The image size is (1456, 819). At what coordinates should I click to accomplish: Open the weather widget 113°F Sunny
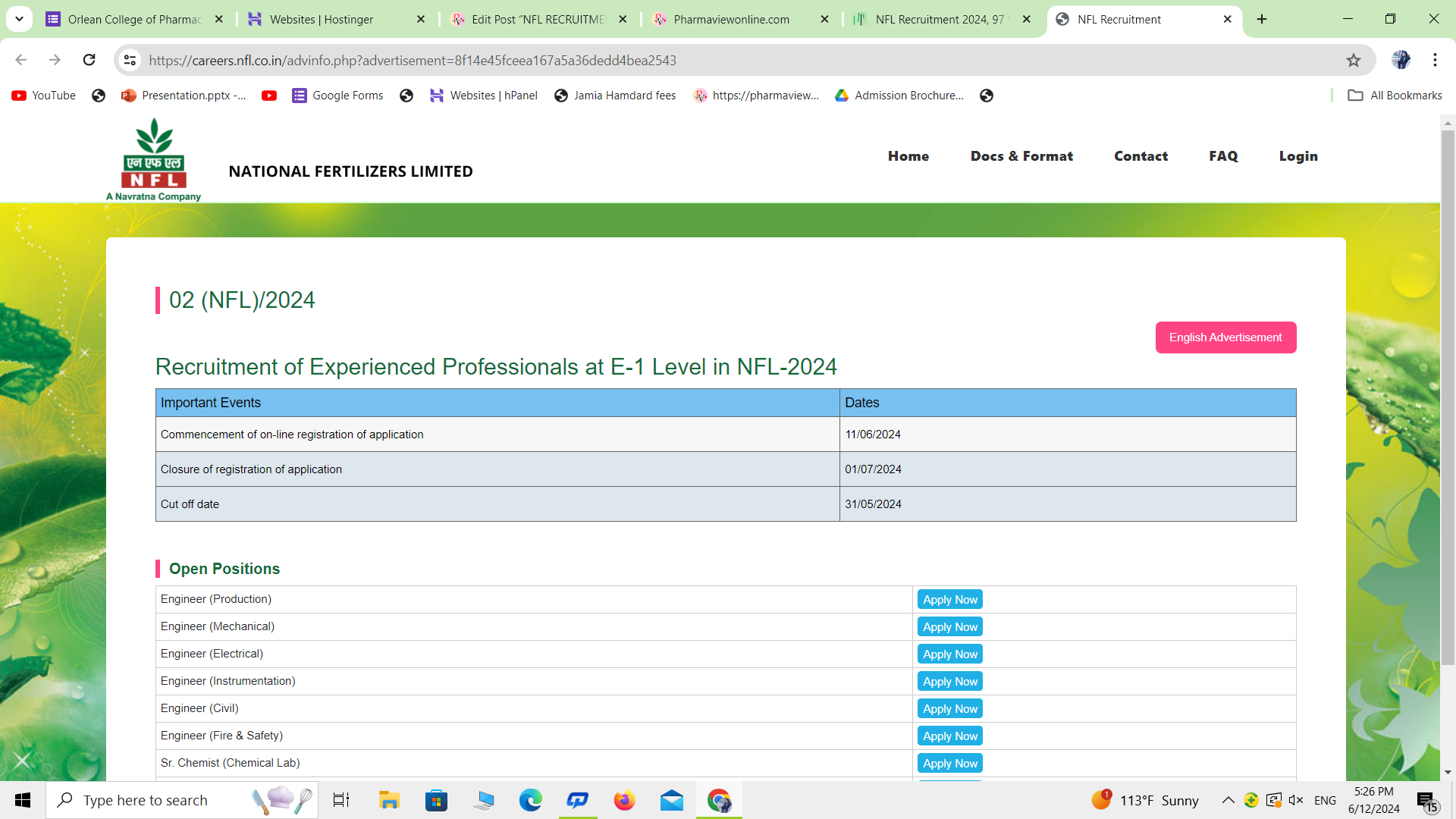coord(1145,800)
